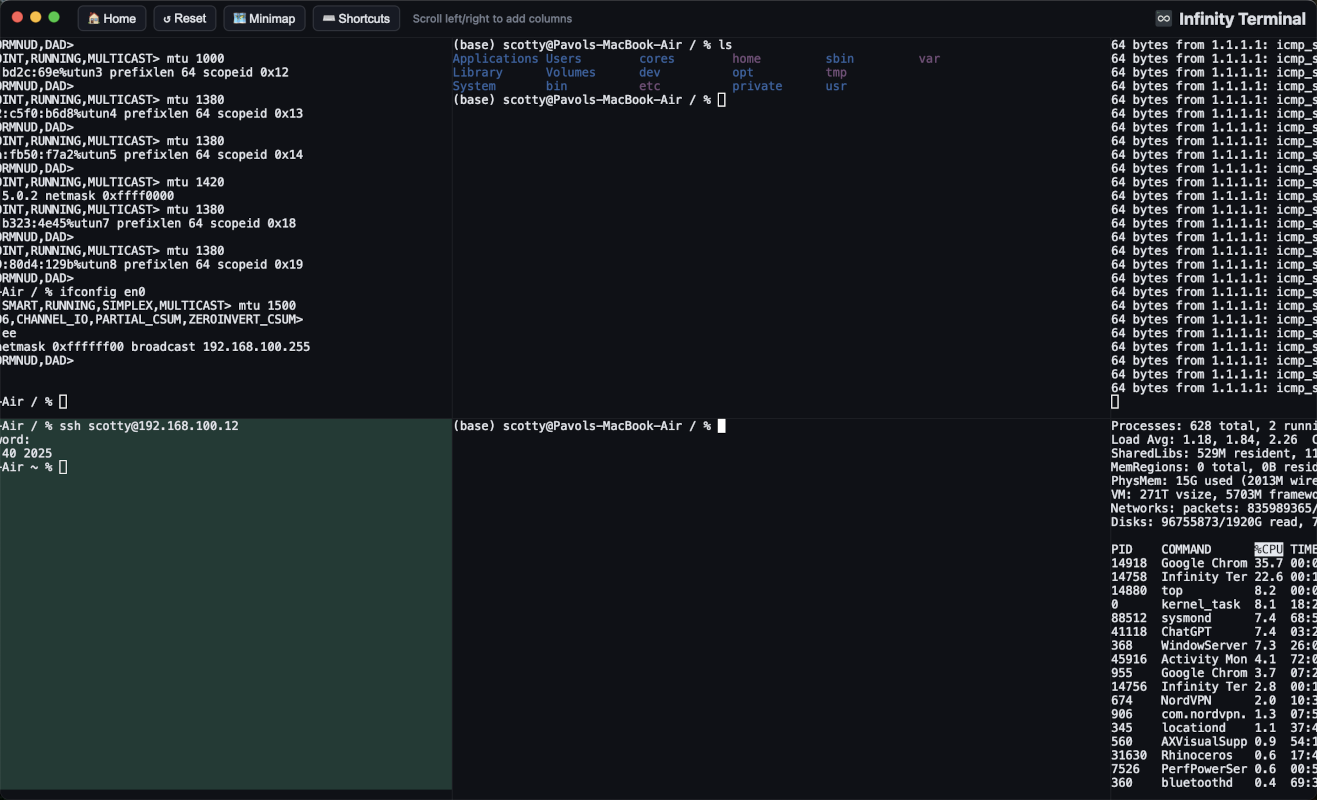Click the highlighted %CPU column header

pyautogui.click(x=1268, y=549)
